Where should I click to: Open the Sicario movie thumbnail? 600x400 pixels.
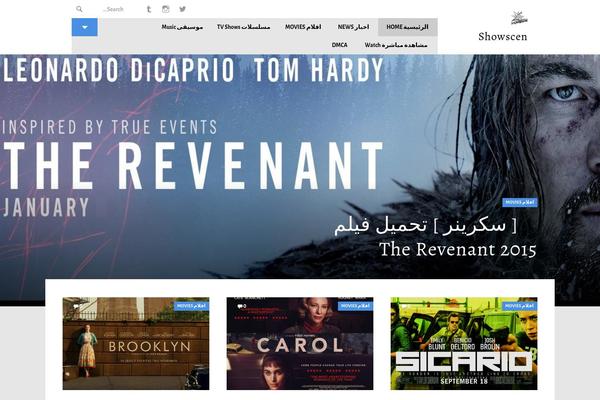[464, 343]
